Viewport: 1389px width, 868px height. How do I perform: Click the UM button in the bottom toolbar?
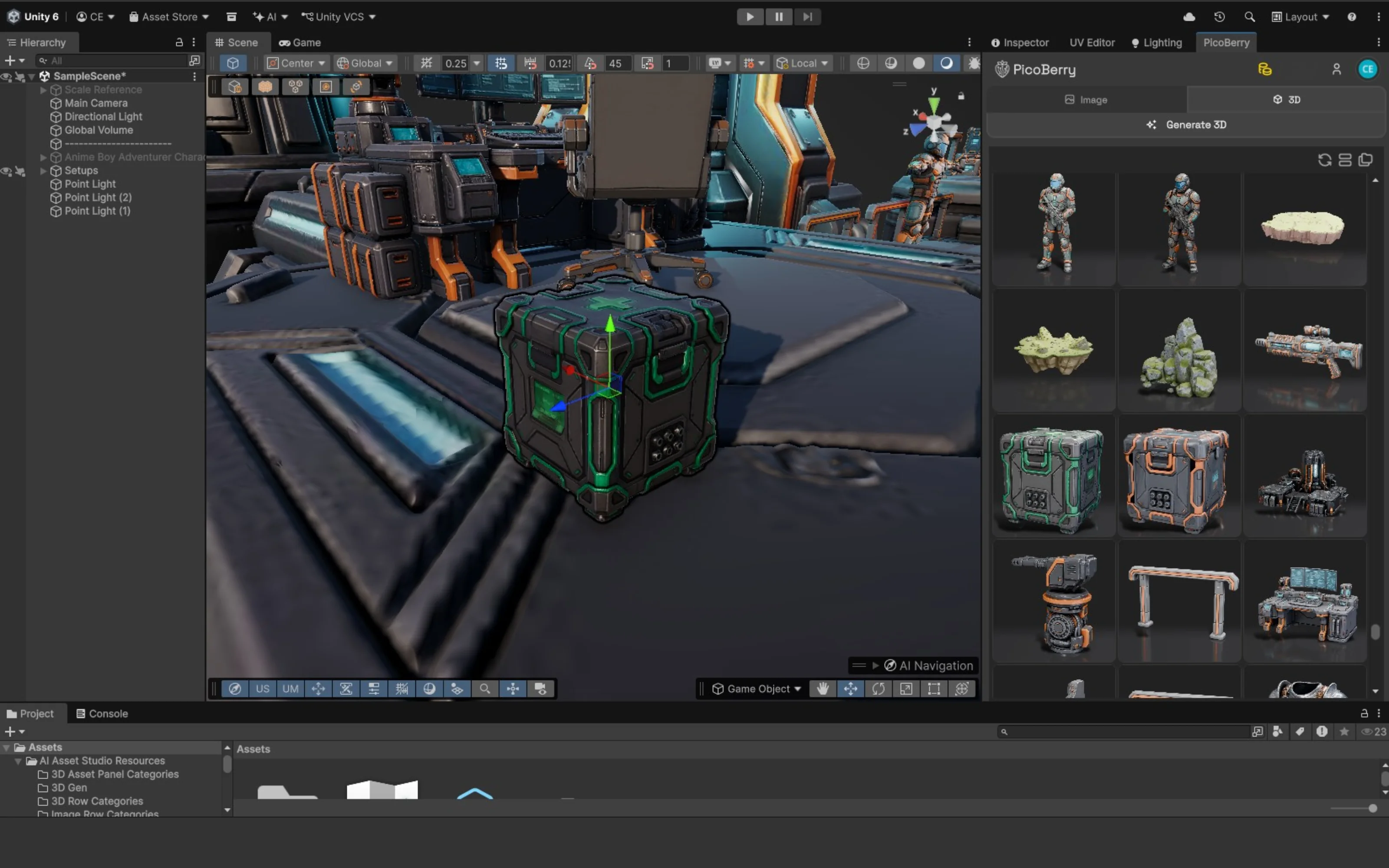pos(290,688)
